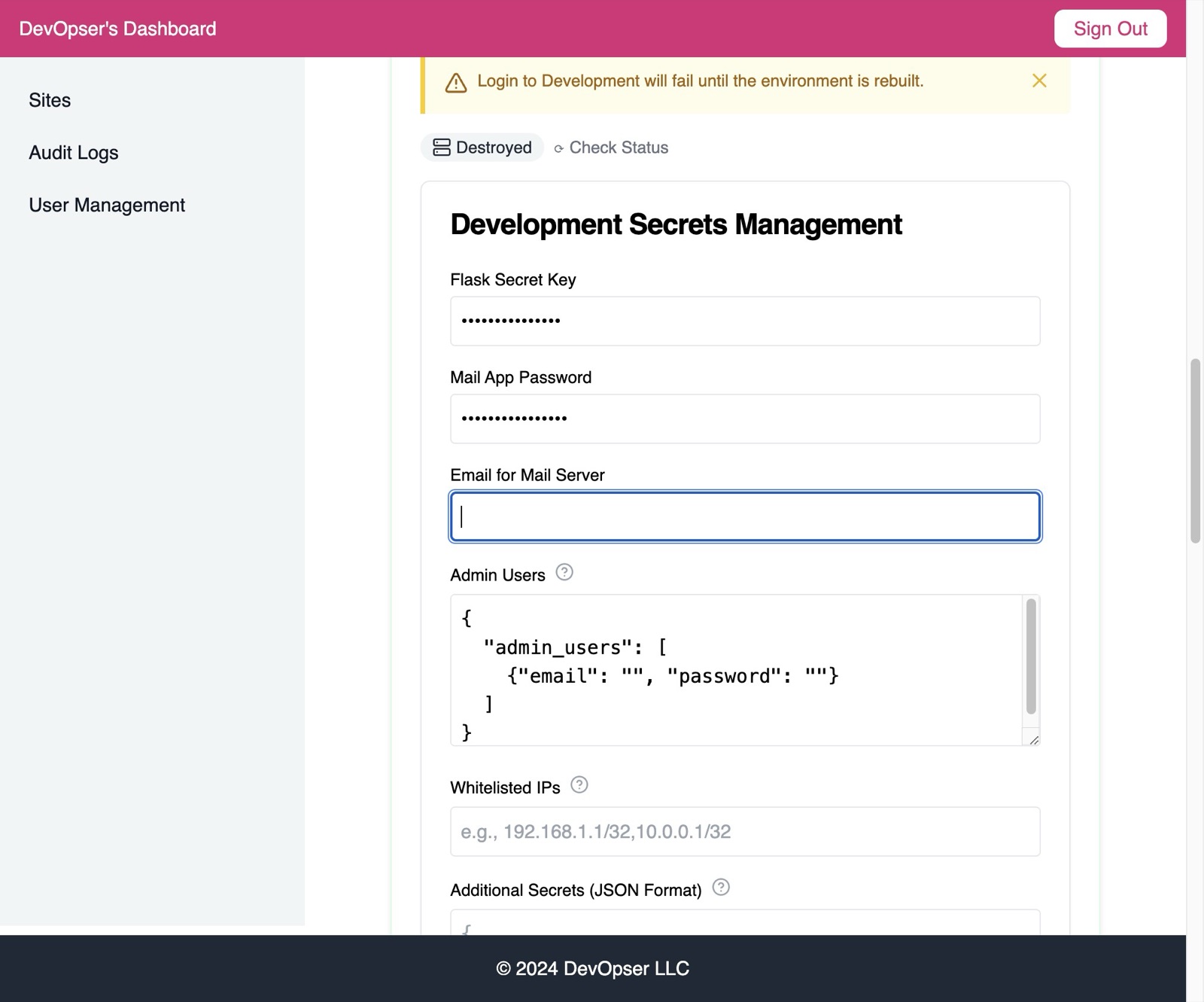The width and height of the screenshot is (1204, 1002).
Task: Focus the Mail App Password field
Action: coord(745,419)
